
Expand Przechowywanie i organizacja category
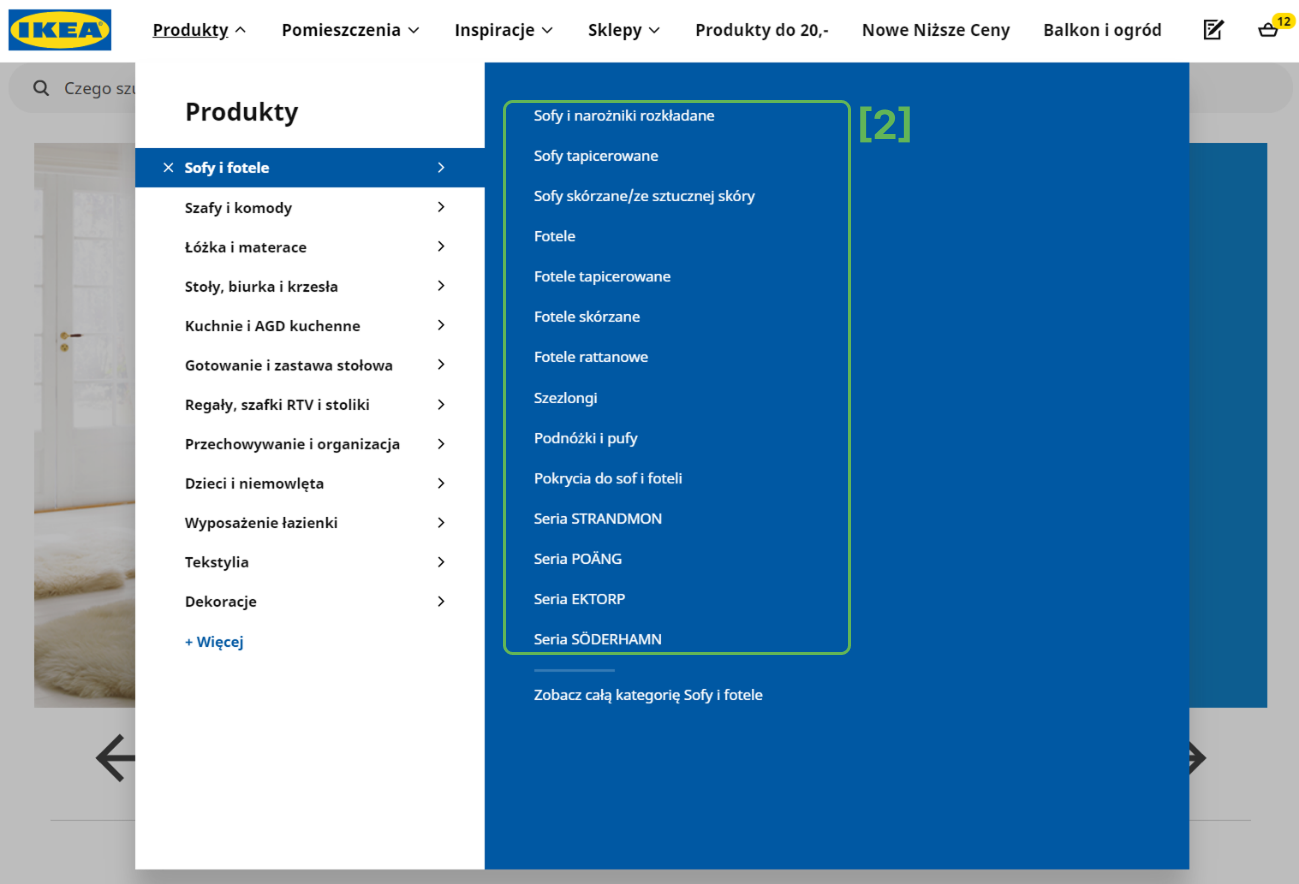pyautogui.click(x=310, y=444)
